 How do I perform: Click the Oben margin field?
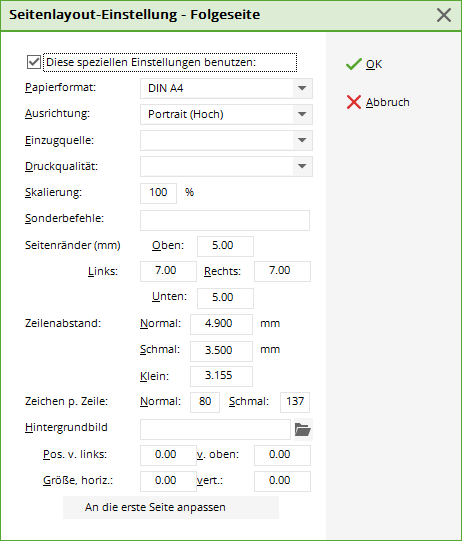(x=225, y=246)
